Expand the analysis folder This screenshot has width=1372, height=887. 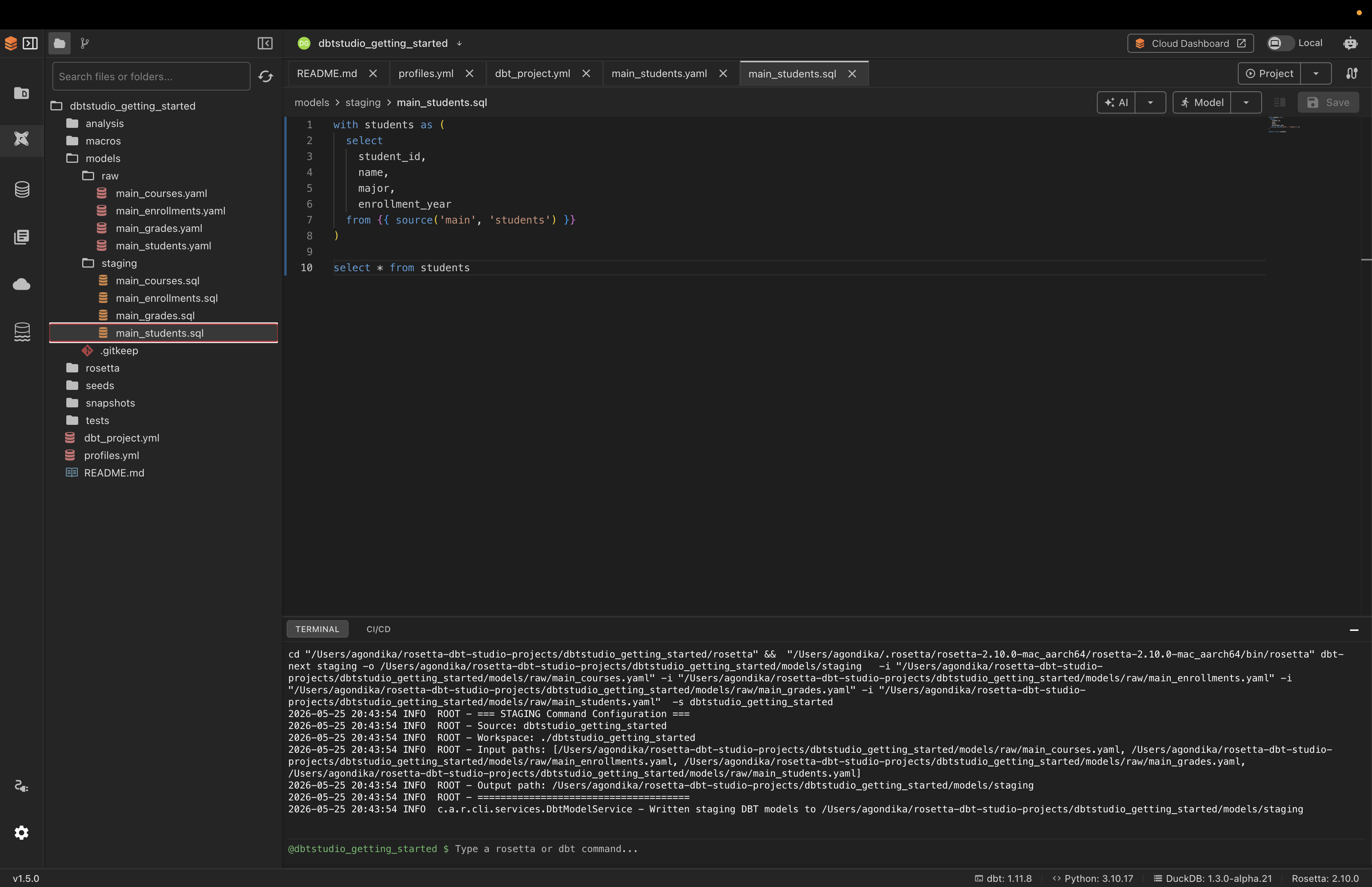coord(104,123)
